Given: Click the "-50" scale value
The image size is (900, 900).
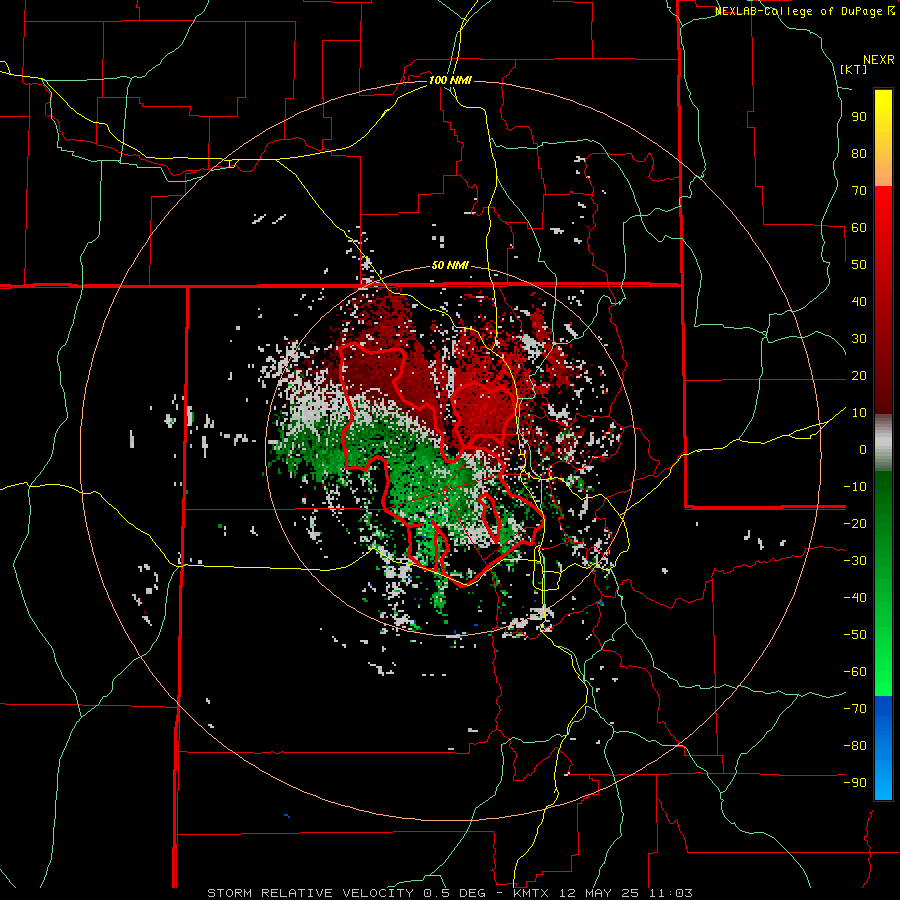Looking at the screenshot, I should tap(855, 634).
